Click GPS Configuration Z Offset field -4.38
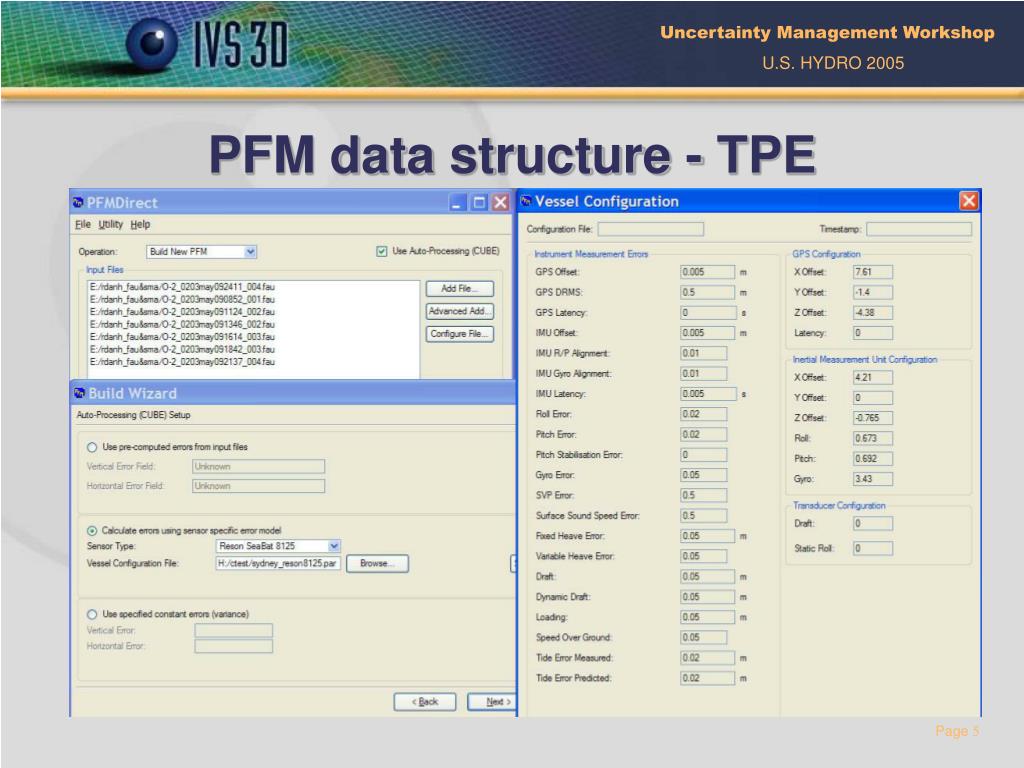The width and height of the screenshot is (1024, 768). 872,313
